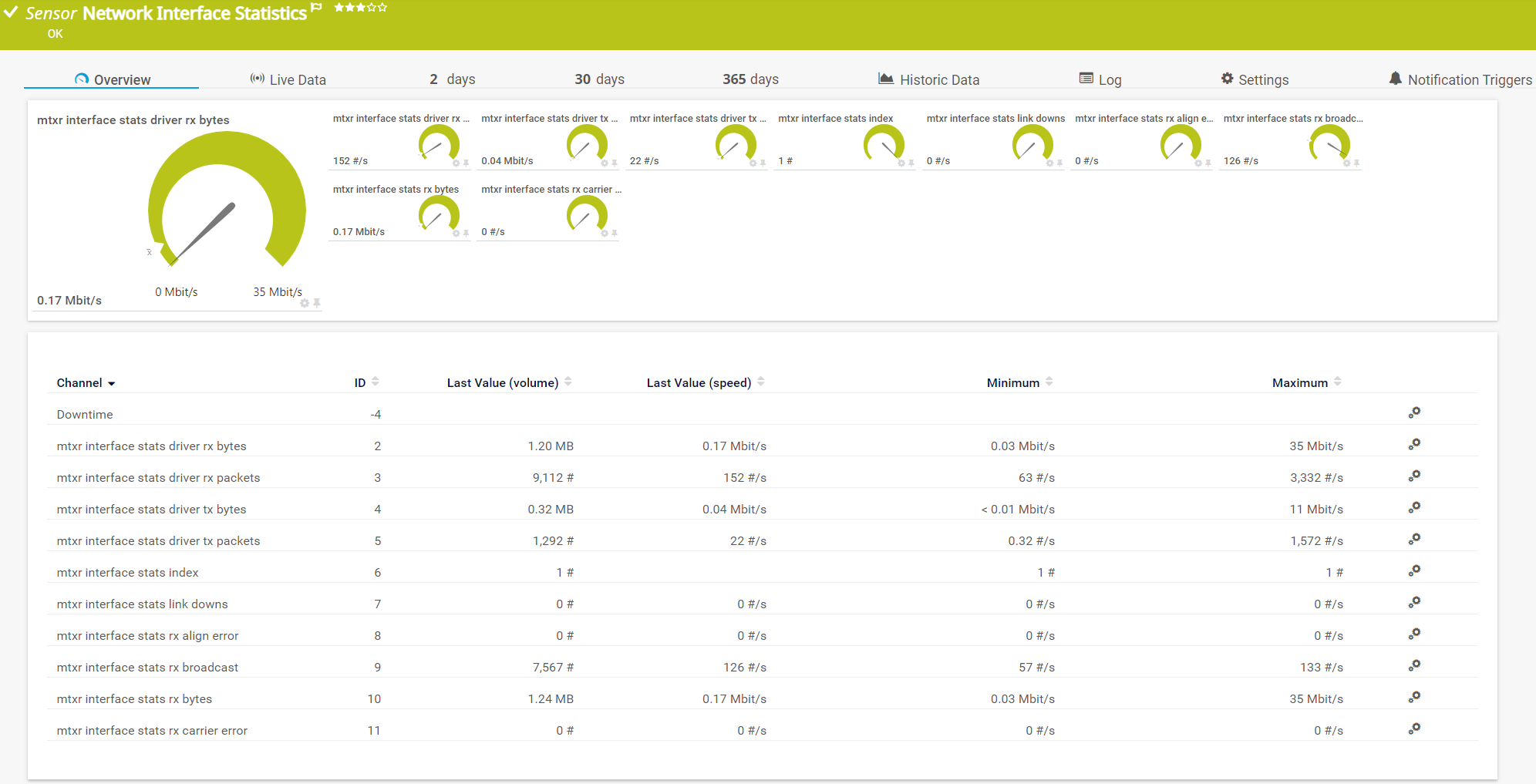Open mtxr interface stats rx broadcast channel
1536x784 pixels.
[147, 668]
